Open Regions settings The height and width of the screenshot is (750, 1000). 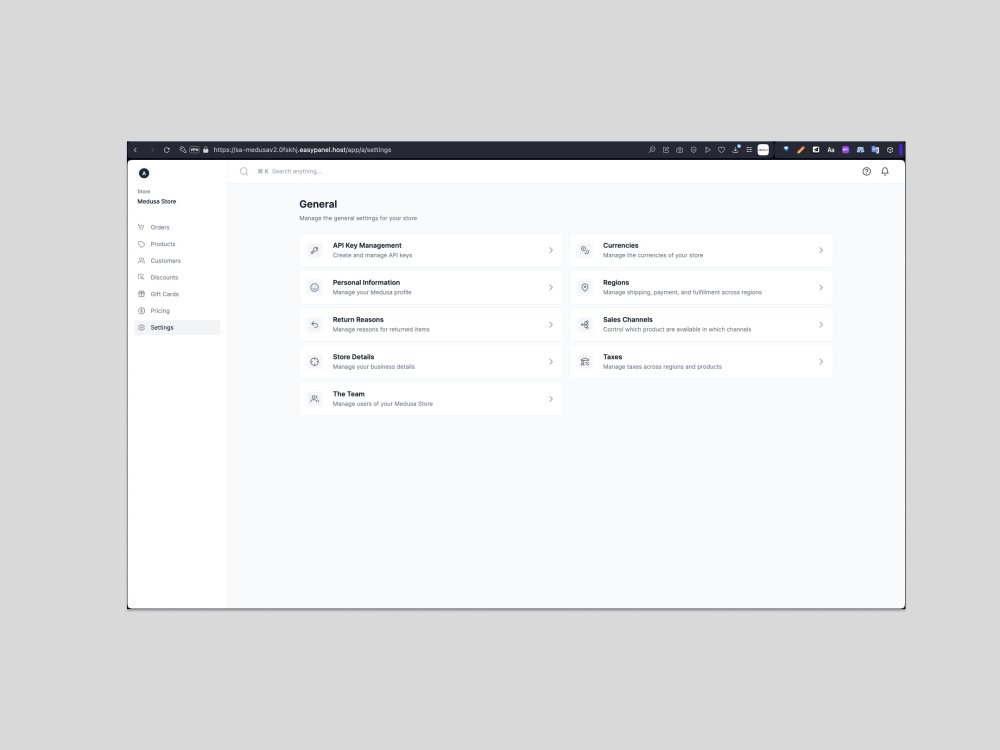[702, 288]
